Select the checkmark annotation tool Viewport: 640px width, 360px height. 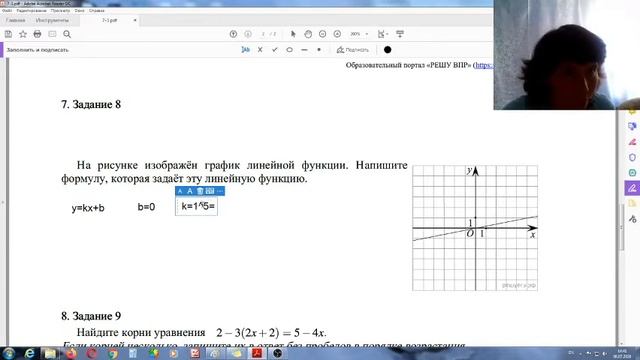(275, 50)
